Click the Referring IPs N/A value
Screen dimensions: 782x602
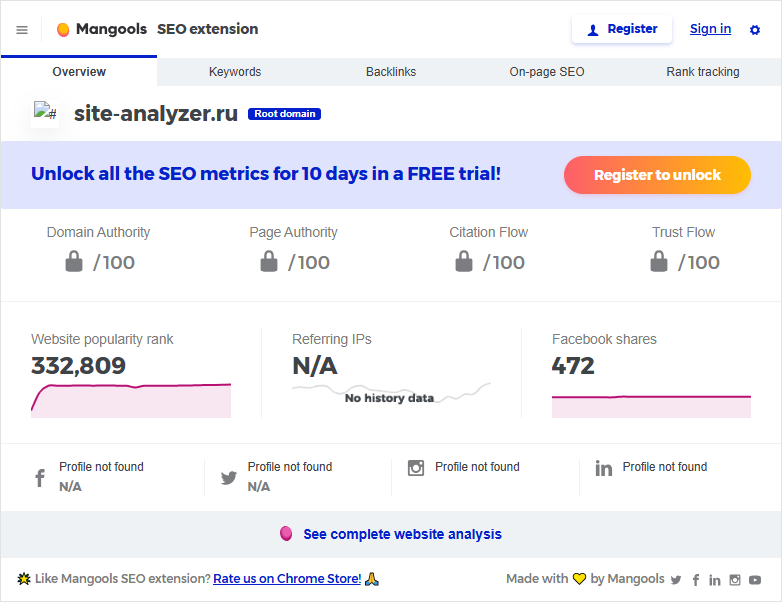(315, 366)
